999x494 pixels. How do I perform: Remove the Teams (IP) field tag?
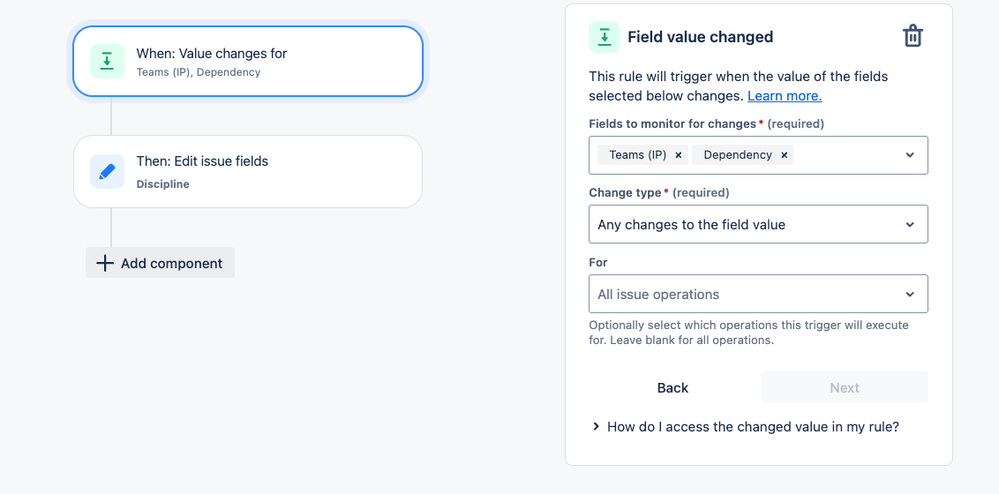click(x=679, y=155)
